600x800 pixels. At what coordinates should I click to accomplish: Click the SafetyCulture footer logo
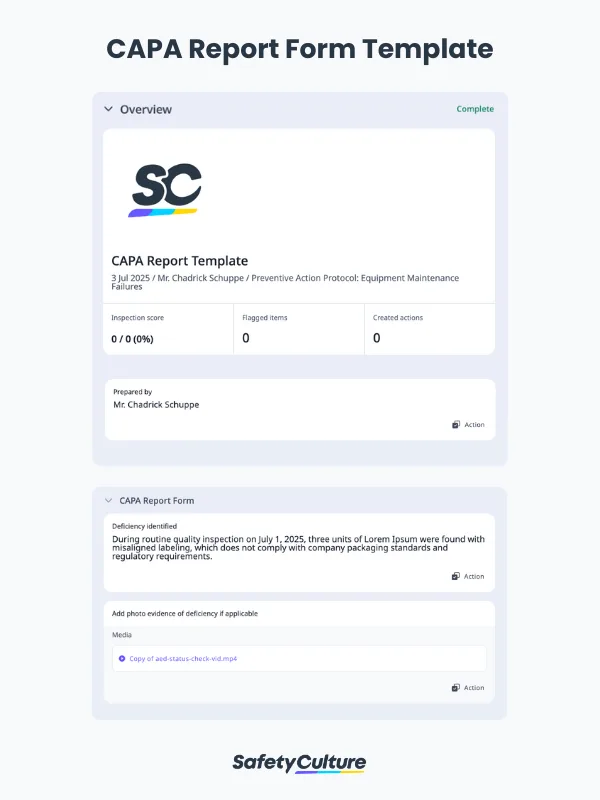[299, 763]
